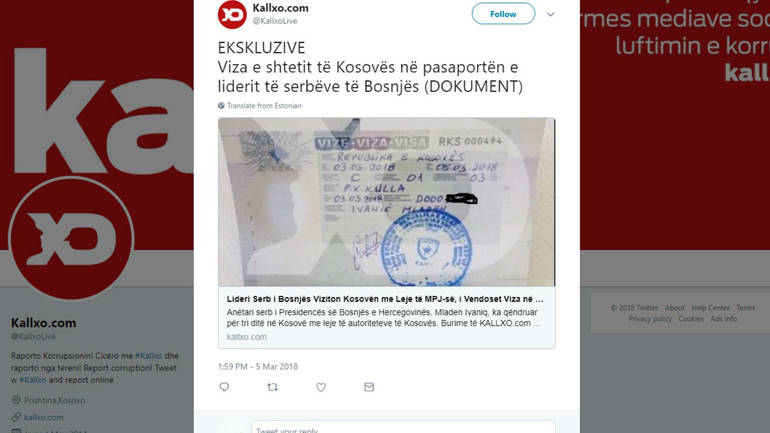Follow the Kallxo.com account

503,14
